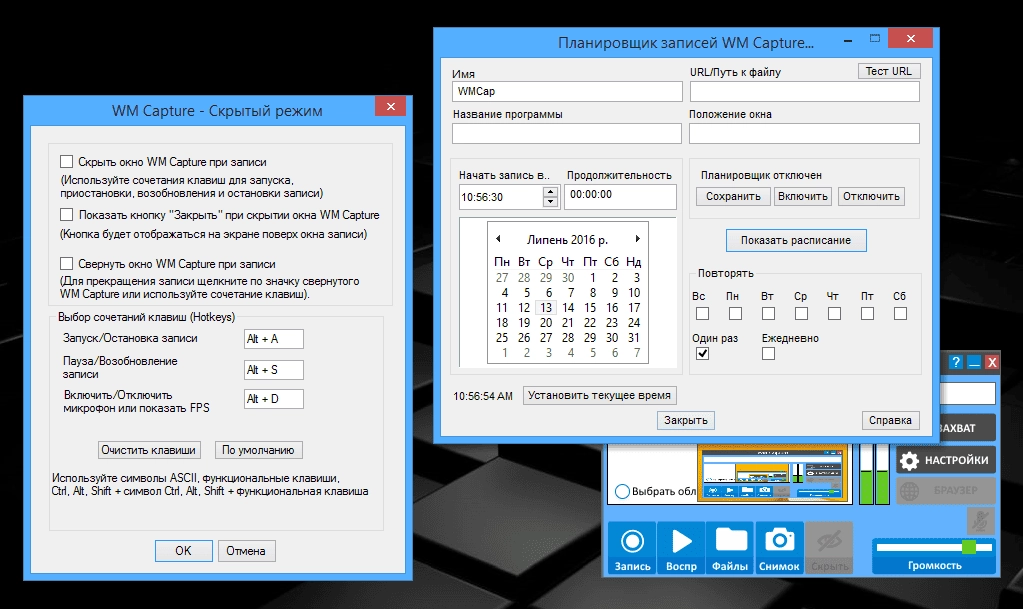The height and width of the screenshot is (609, 1023).
Task: Click the 'Название программы' input field
Action: [x=567, y=134]
